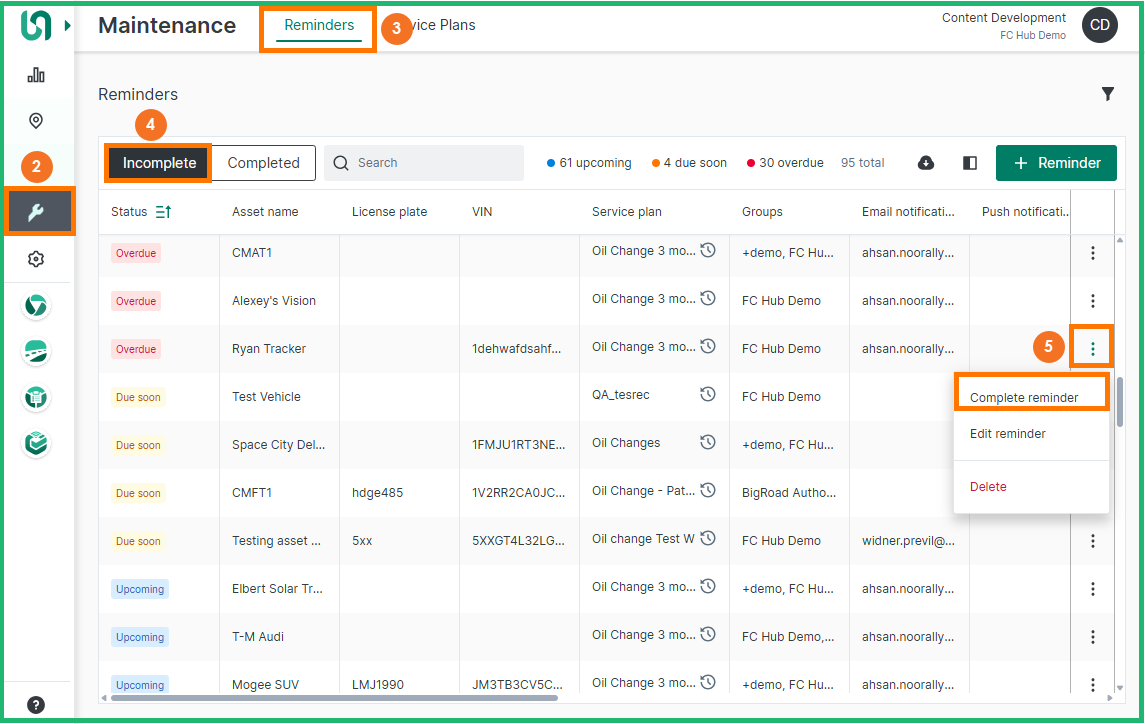
Task: Expand the sidebar with the arrow
Action: pos(68,25)
